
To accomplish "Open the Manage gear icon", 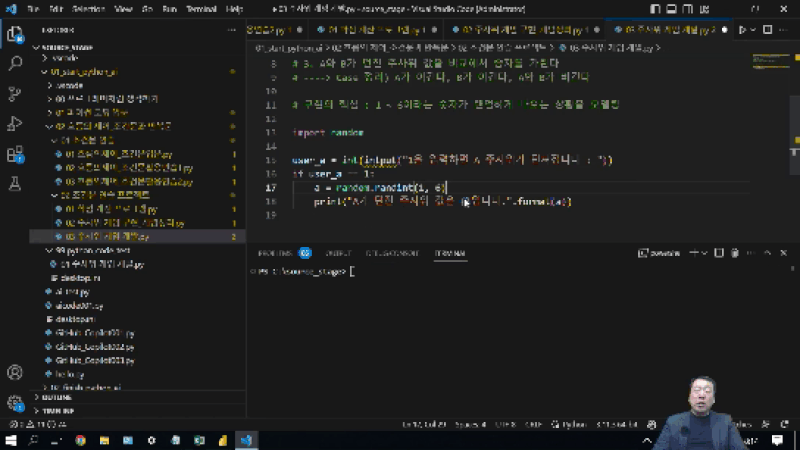I will (15, 403).
